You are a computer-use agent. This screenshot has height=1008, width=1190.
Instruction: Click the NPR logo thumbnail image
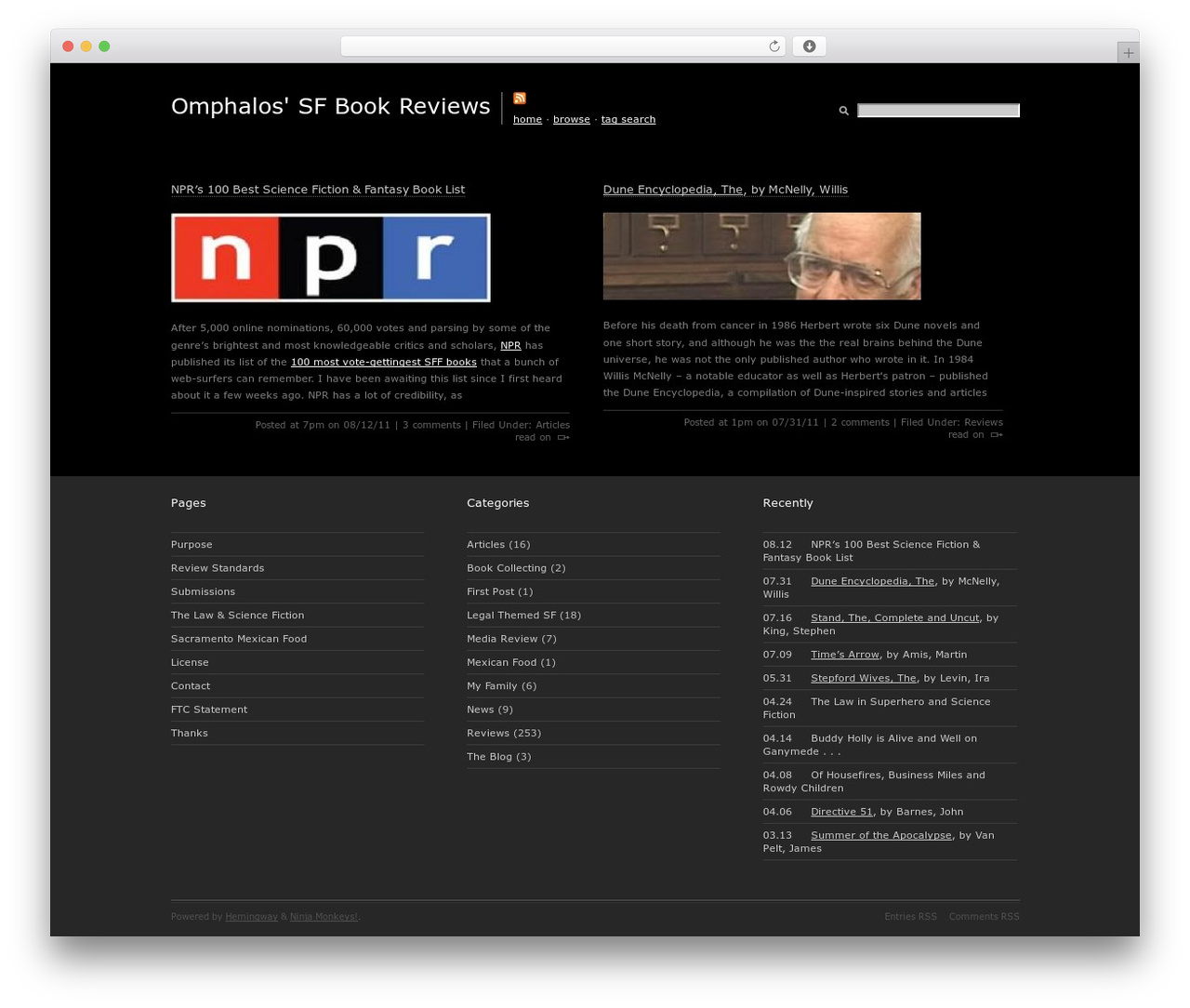pos(331,258)
